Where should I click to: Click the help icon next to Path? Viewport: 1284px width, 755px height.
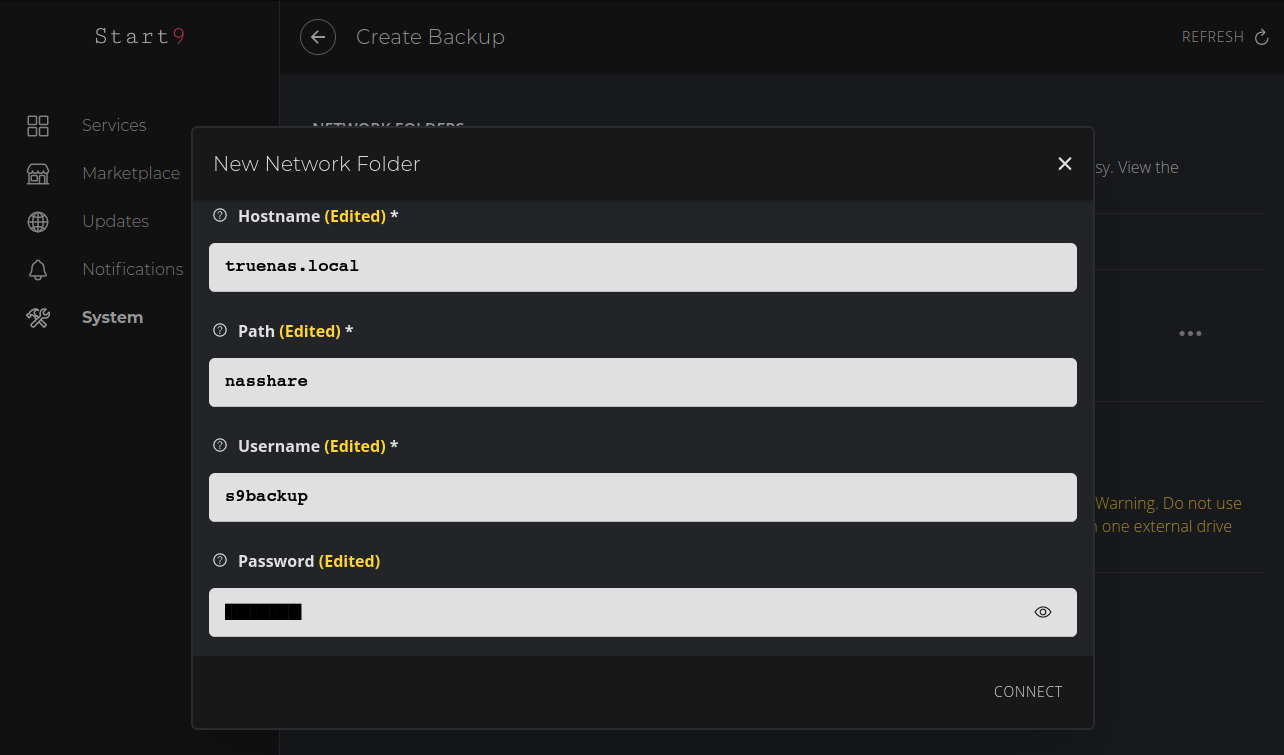tap(221, 331)
